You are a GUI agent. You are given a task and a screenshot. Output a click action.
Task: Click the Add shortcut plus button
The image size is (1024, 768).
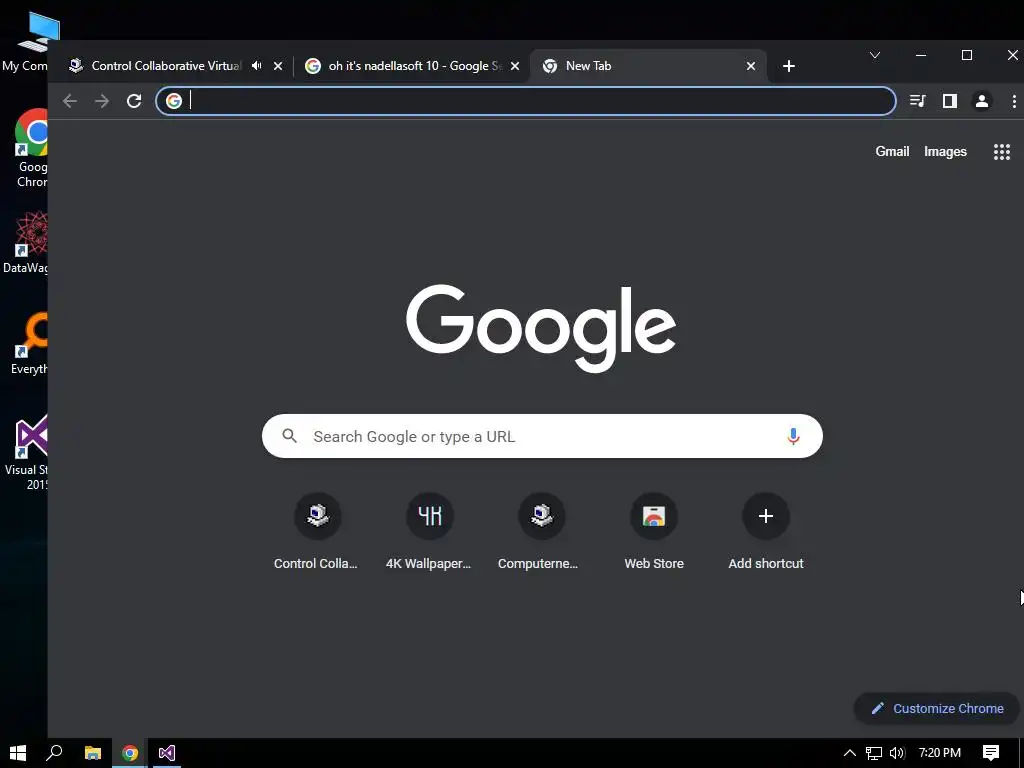[766, 516]
